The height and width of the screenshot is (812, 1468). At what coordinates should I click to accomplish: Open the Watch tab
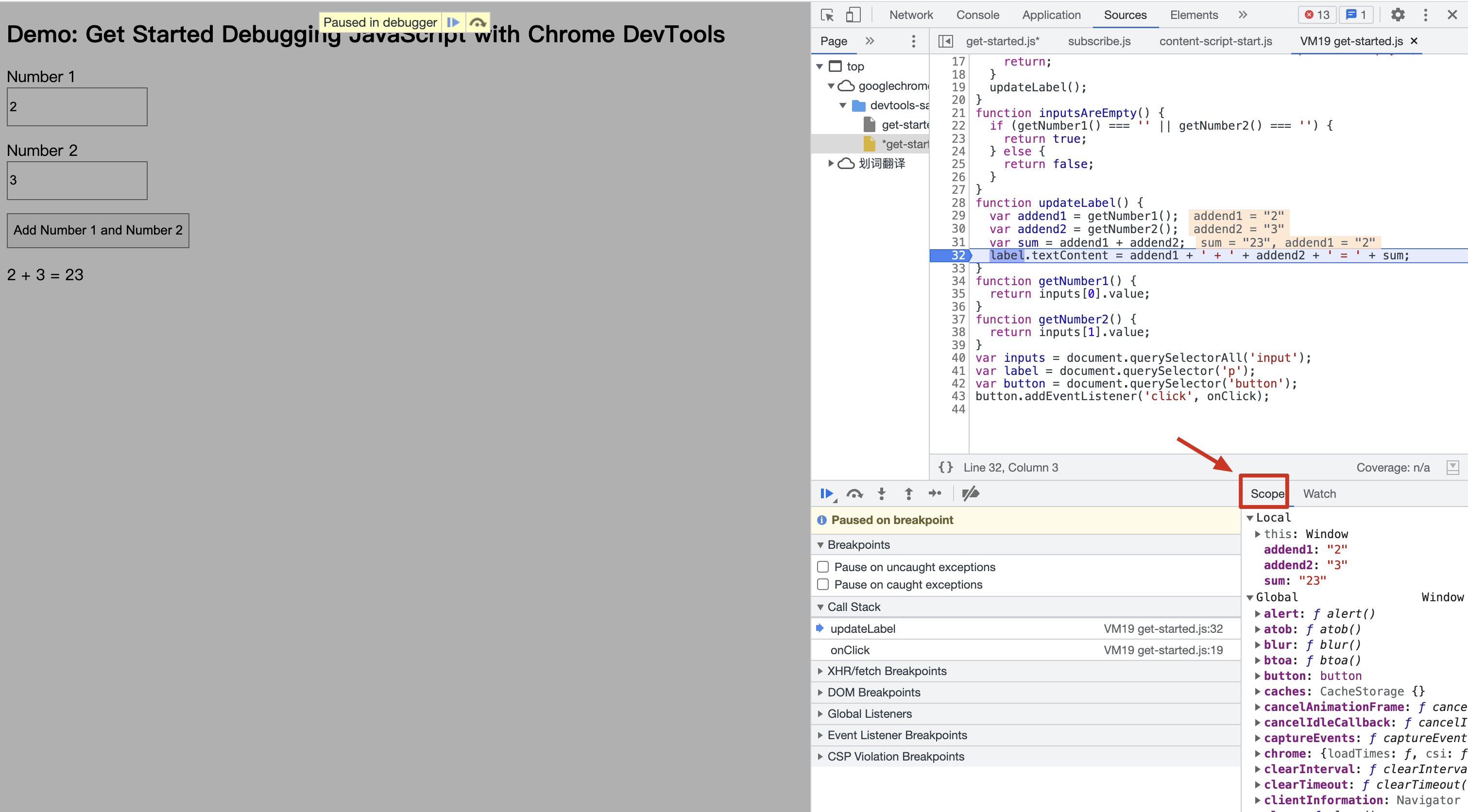[1319, 493]
